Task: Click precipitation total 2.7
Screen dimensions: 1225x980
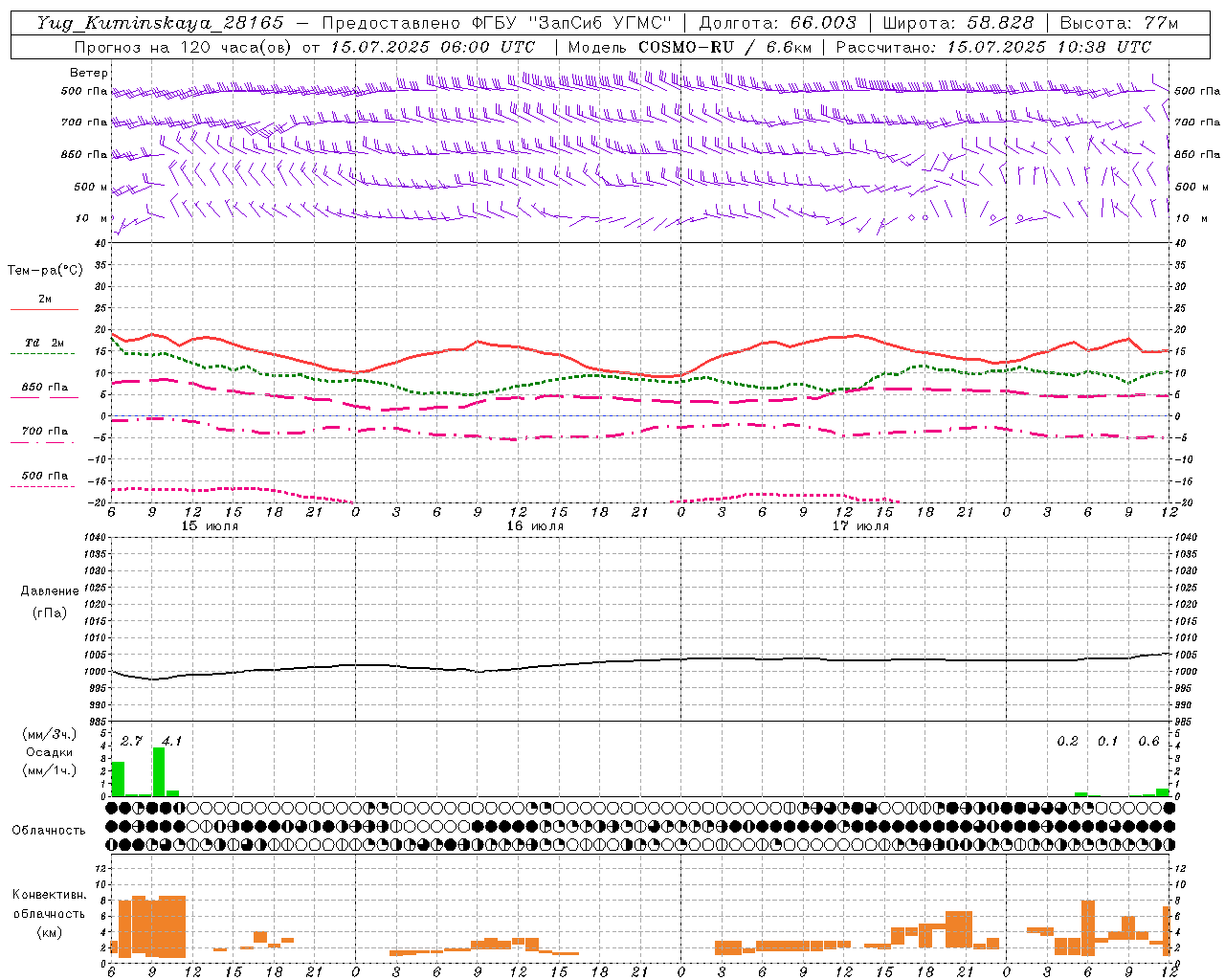Action: tap(131, 741)
